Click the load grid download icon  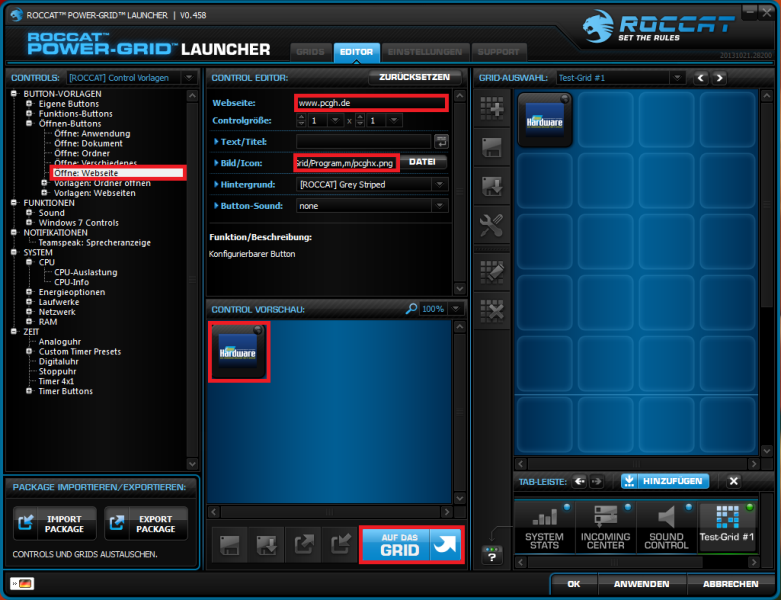pyautogui.click(x=492, y=186)
